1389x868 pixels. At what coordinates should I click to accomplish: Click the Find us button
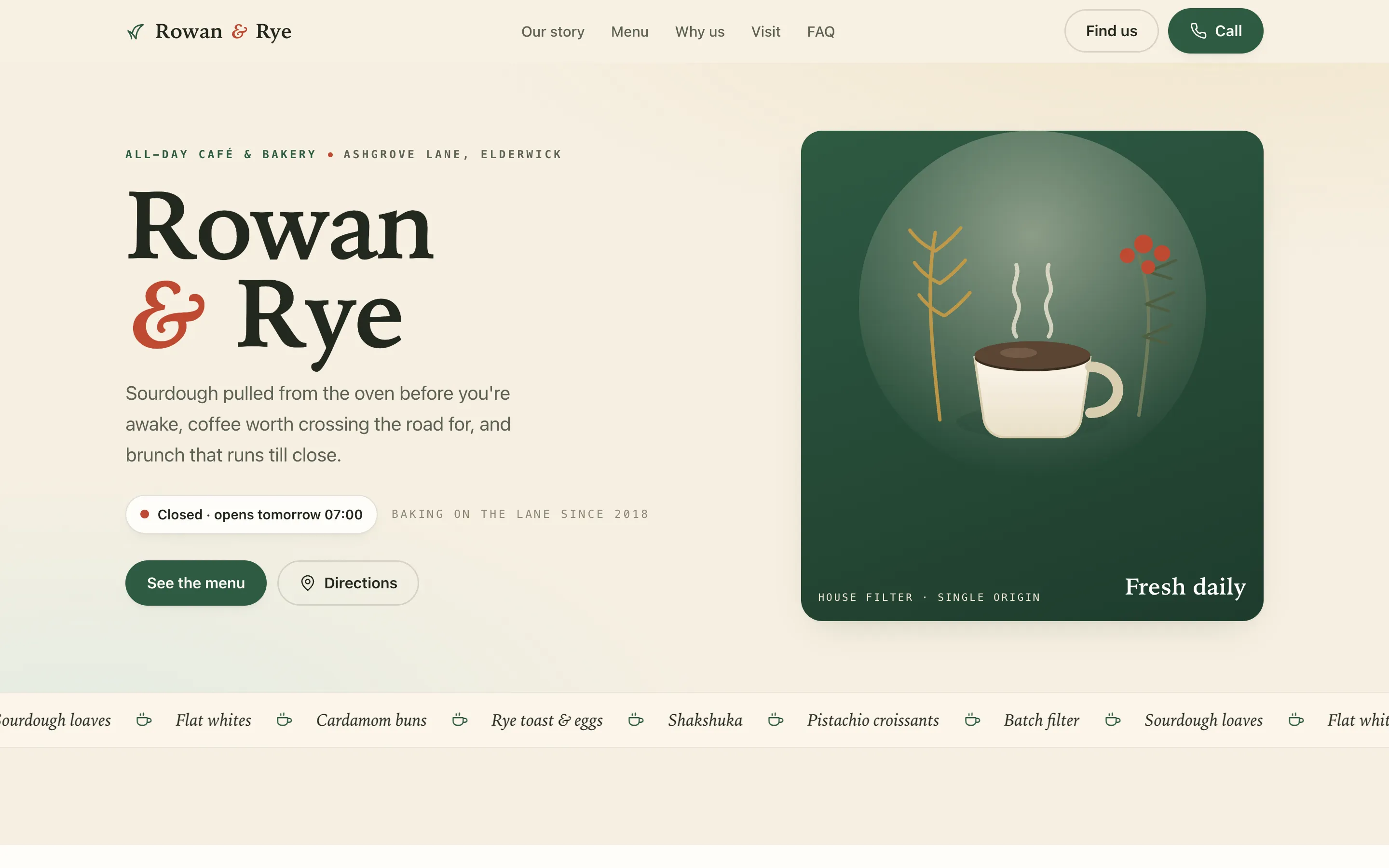tap(1111, 31)
